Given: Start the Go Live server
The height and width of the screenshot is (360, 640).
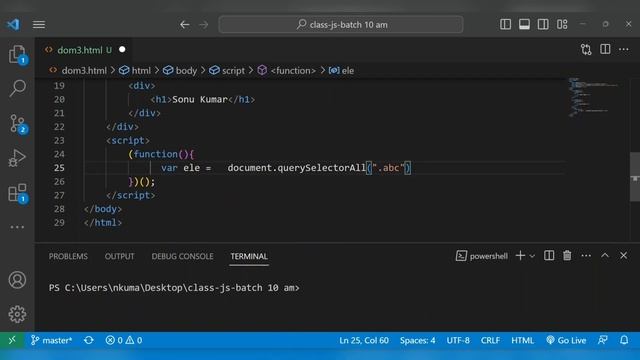Looking at the screenshot, I should coord(566,340).
